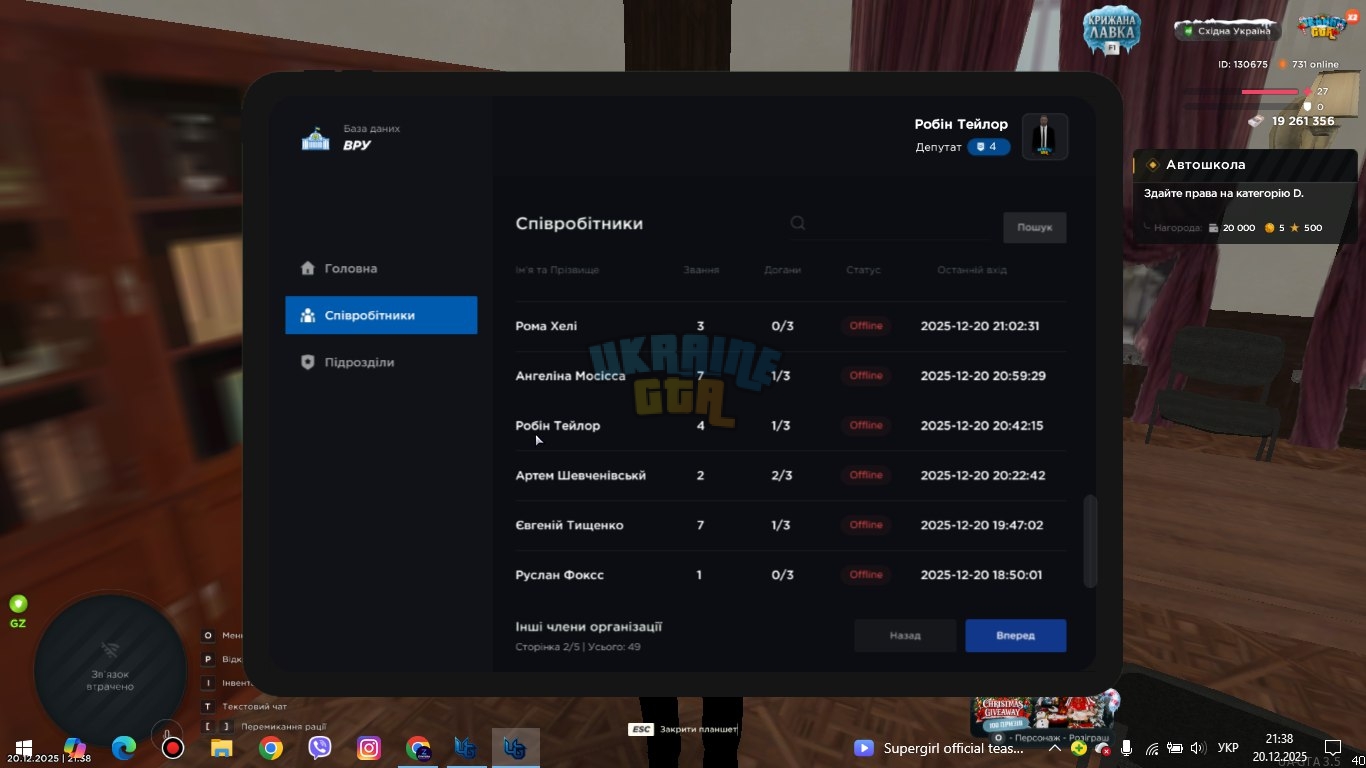1366x768 pixels.
Task: Click the gold coin reward icon
Action: [1269, 228]
